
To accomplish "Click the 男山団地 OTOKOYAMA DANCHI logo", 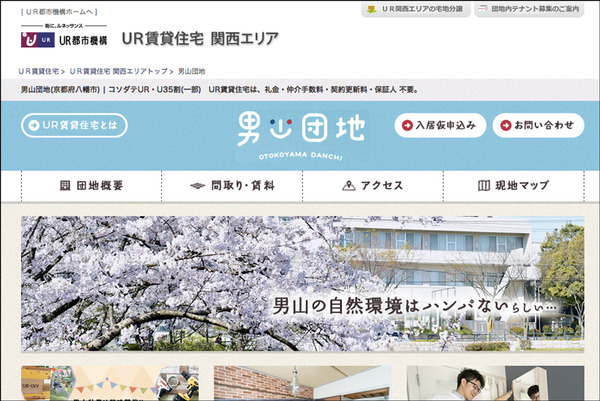I will 301,136.
